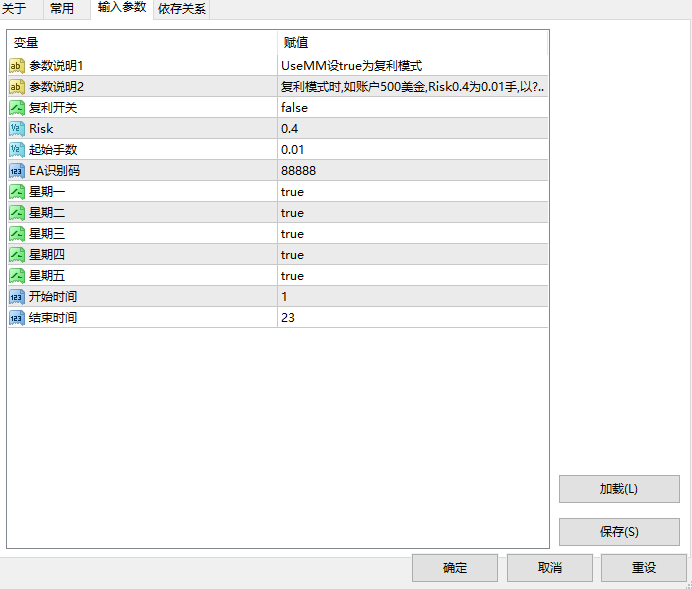
Task: Click the boolean icon beside 星期四
Action: point(17,255)
